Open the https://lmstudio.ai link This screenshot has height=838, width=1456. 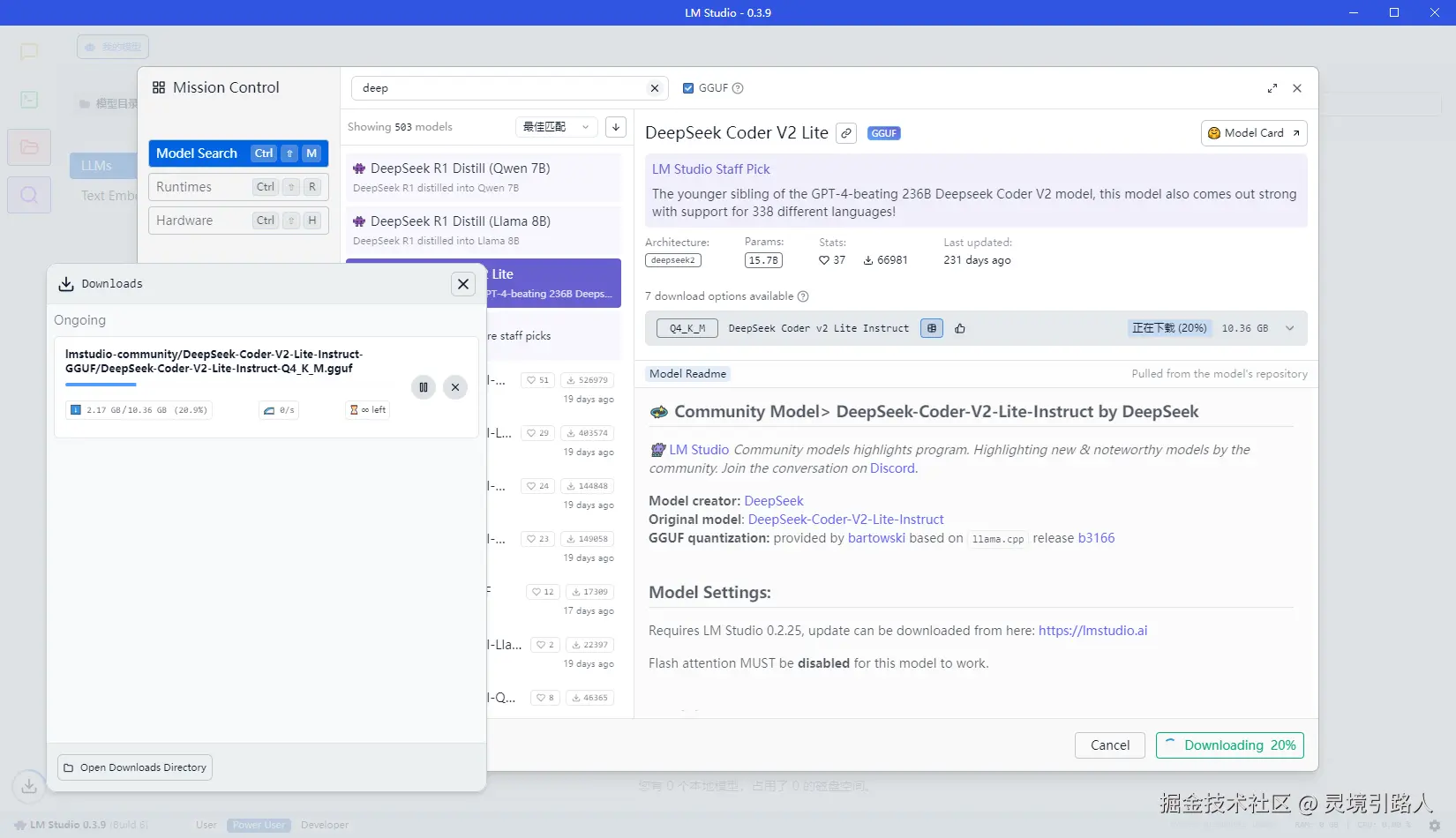(x=1093, y=631)
